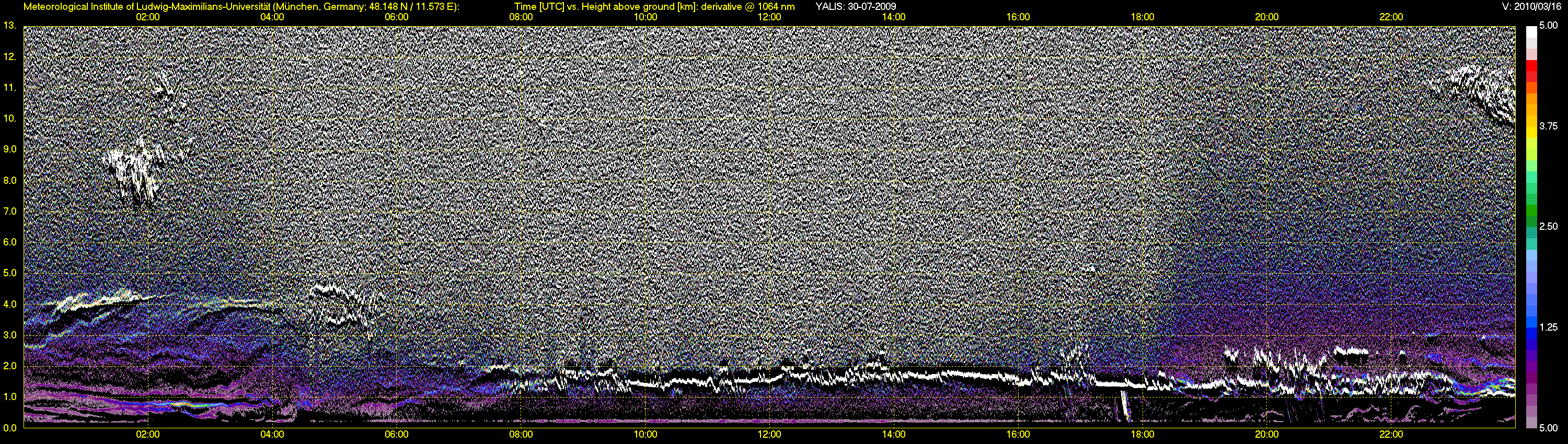
Task: Click the 'V: 2010/03/16' version text
Action: tap(1532, 7)
